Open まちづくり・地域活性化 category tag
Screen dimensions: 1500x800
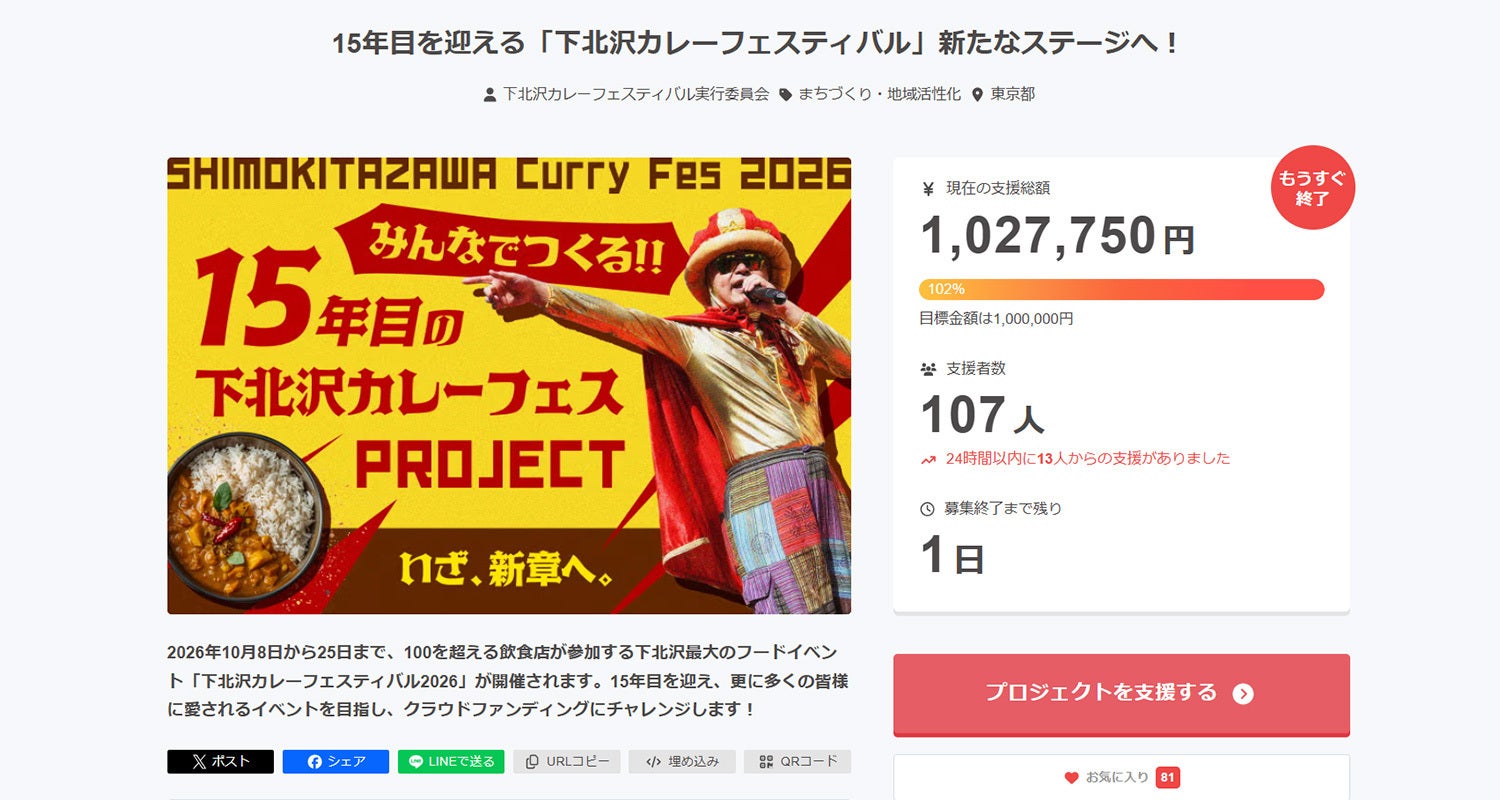pos(879,94)
